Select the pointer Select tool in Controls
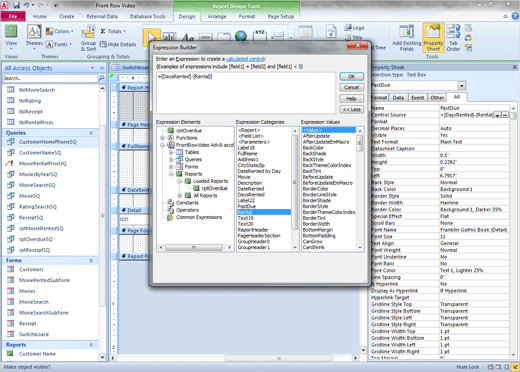Viewport: 520px width, 372px height. (151, 37)
